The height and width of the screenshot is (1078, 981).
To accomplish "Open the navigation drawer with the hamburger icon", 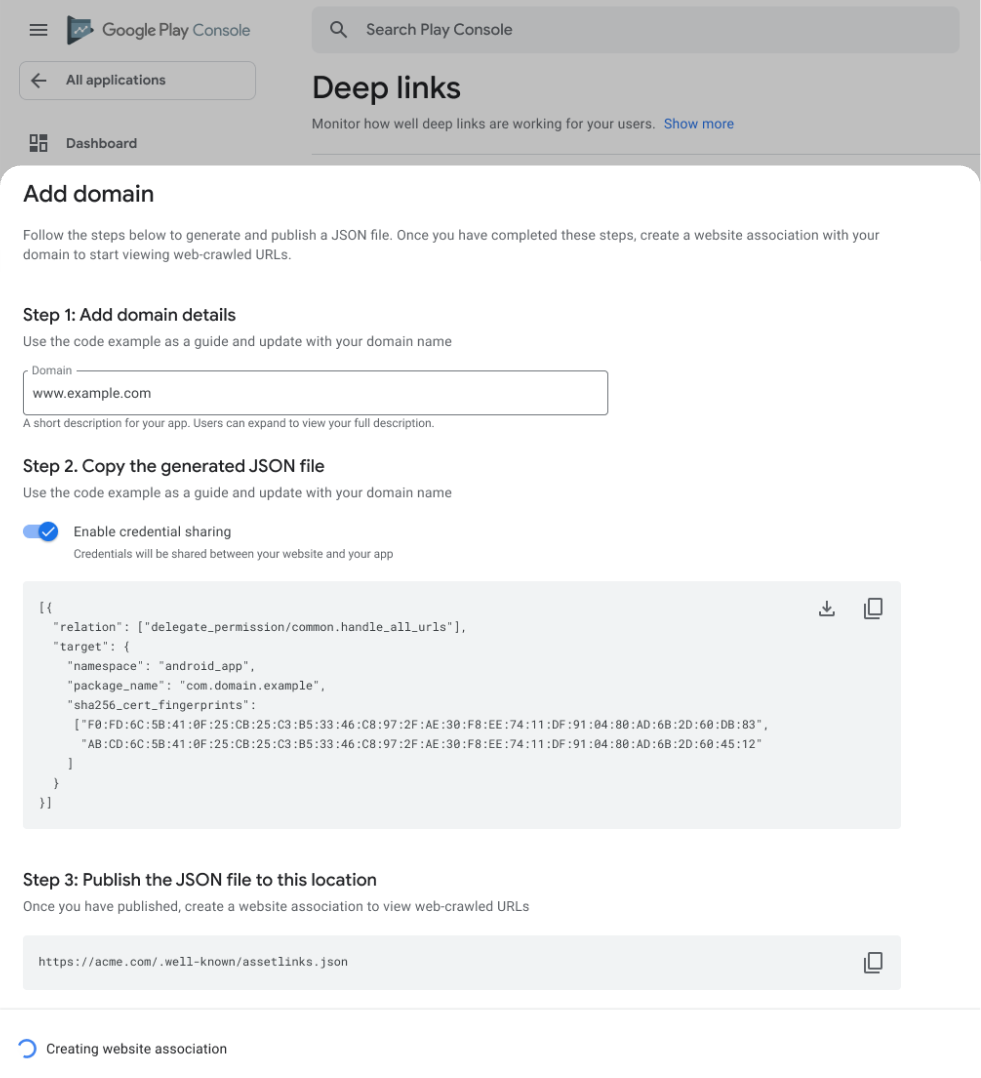I will tap(38, 30).
